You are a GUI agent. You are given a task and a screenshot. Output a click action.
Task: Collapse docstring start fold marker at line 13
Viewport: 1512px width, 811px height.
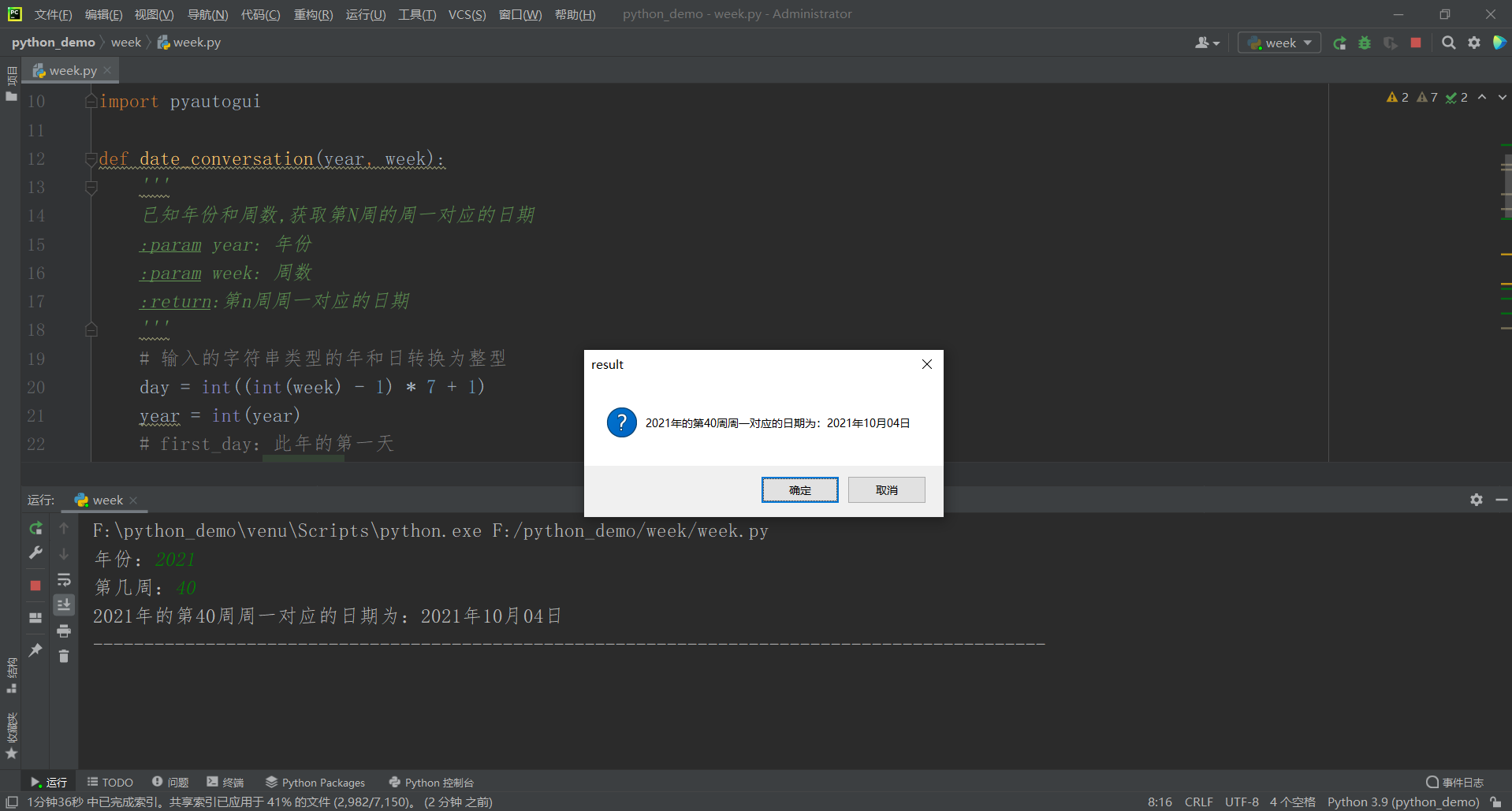coord(91,188)
